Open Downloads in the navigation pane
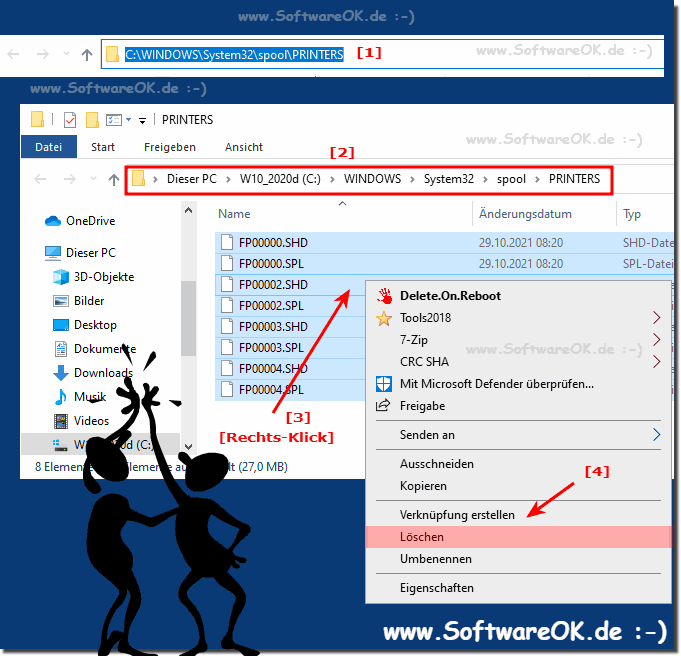Viewport: 681px width, 656px height. click(x=93, y=373)
